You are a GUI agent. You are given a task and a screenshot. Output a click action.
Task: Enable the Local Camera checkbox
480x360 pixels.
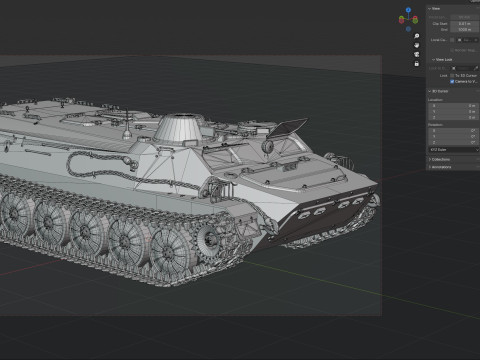[452, 40]
